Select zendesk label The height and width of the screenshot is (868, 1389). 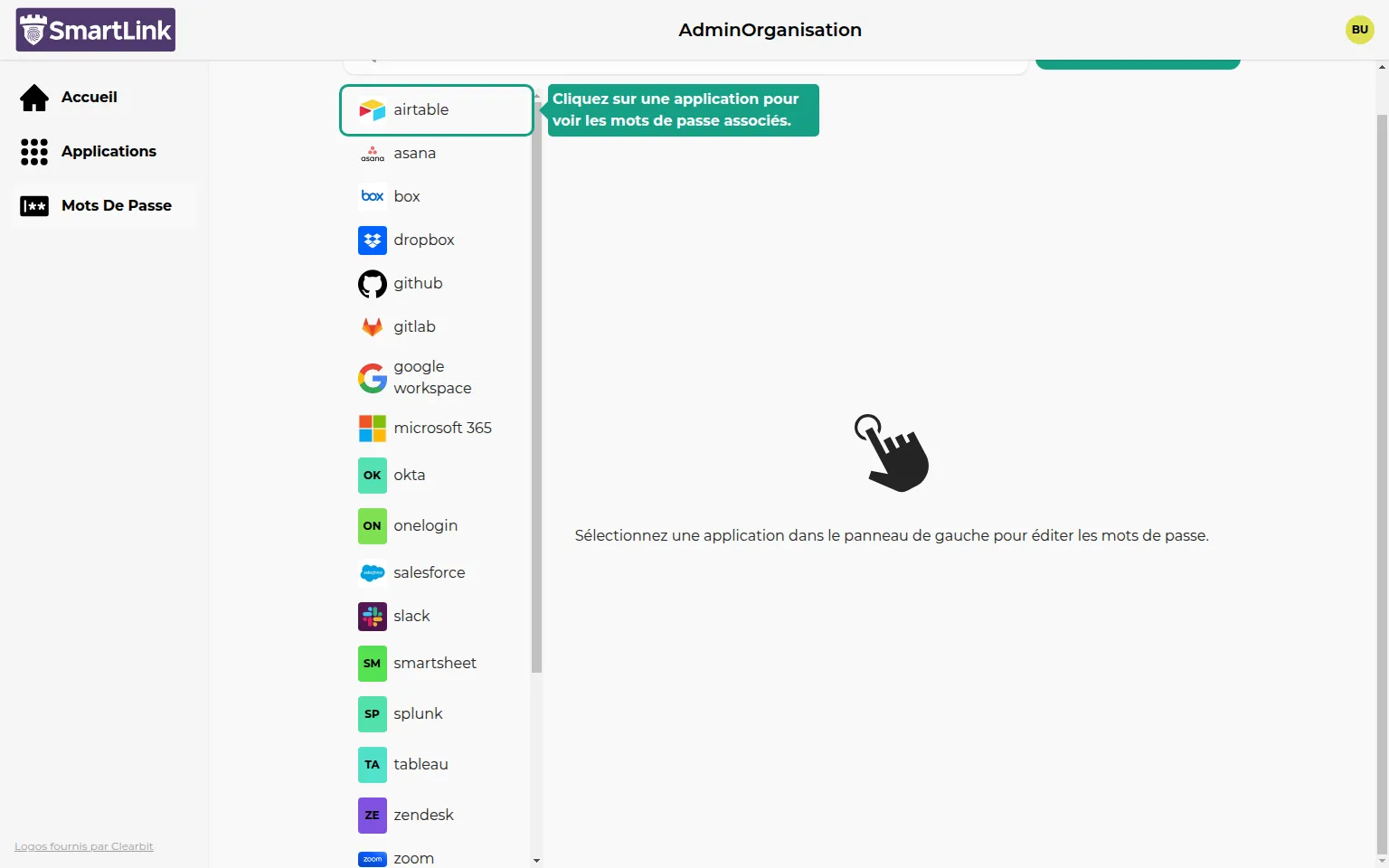coord(424,816)
